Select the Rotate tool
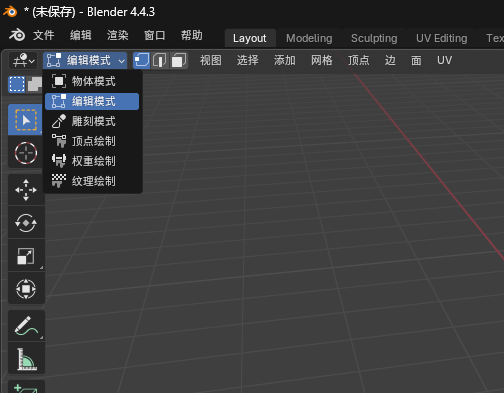Viewport: 504px width, 393px height. [x=26, y=223]
